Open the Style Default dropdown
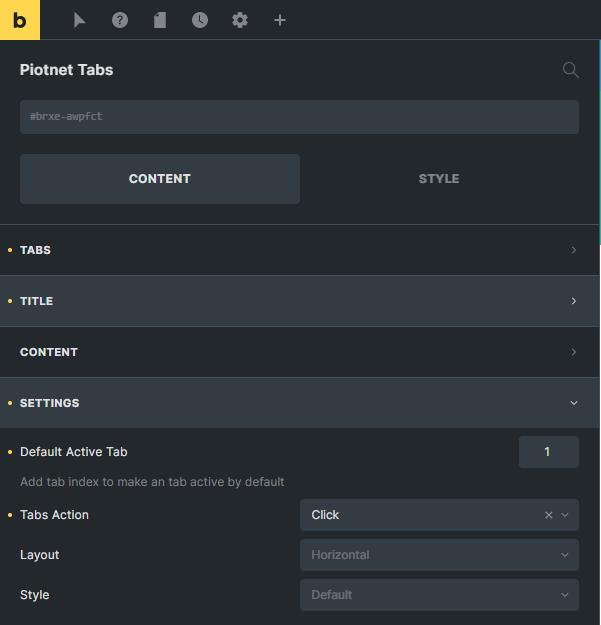The width and height of the screenshot is (601, 625). tap(439, 595)
